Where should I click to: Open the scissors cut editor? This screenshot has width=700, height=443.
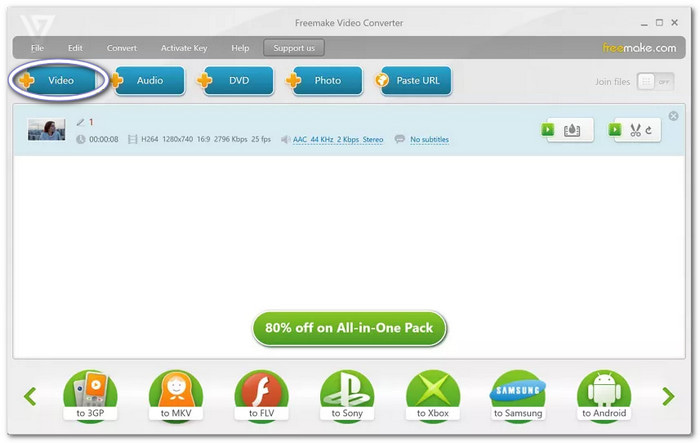[x=635, y=130]
